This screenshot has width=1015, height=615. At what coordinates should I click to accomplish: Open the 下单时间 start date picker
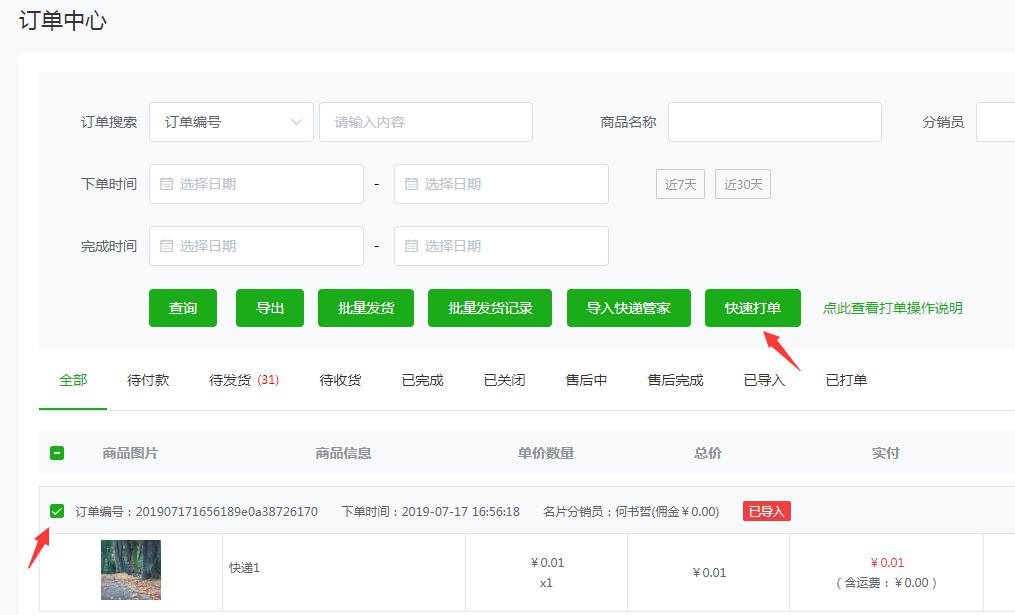(256, 184)
